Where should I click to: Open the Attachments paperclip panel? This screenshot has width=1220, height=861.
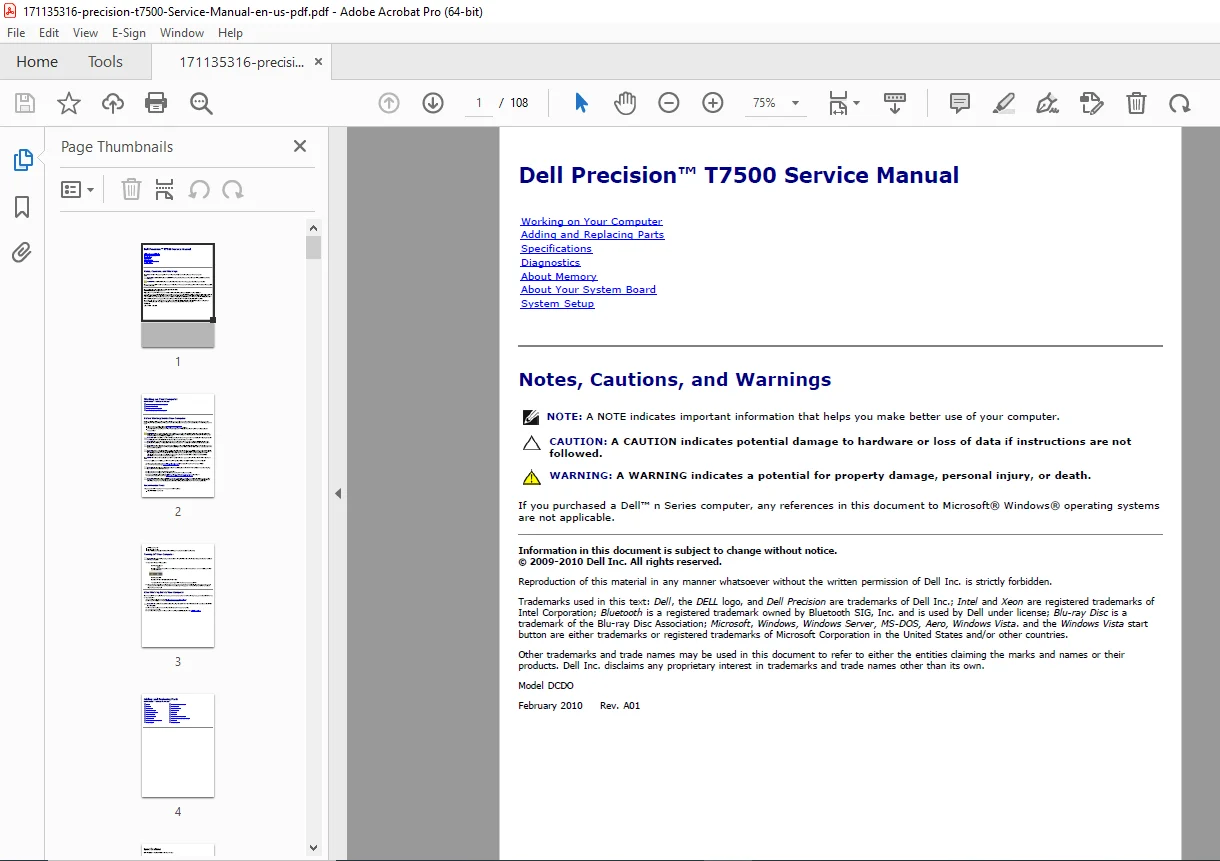tap(22, 252)
